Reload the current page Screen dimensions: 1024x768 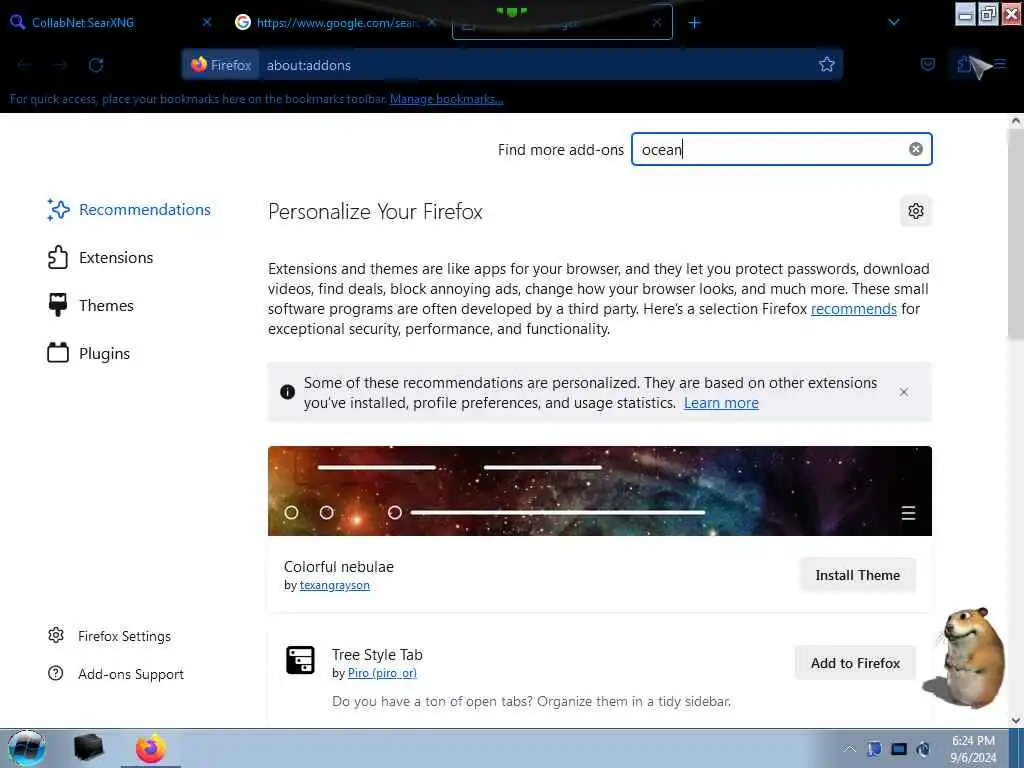click(96, 65)
